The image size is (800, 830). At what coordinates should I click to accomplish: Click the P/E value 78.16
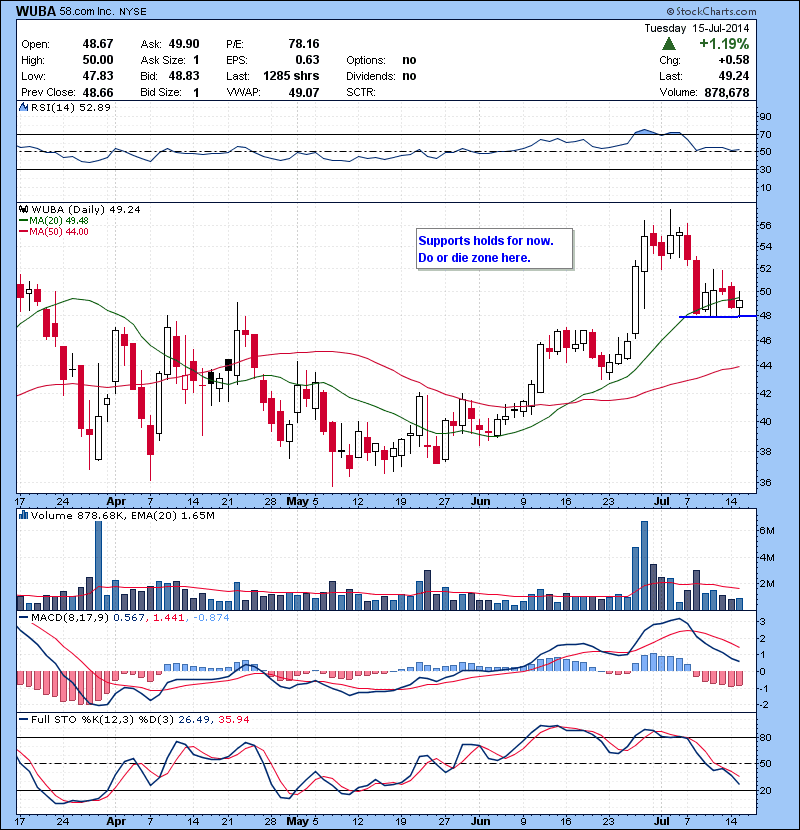coord(304,43)
